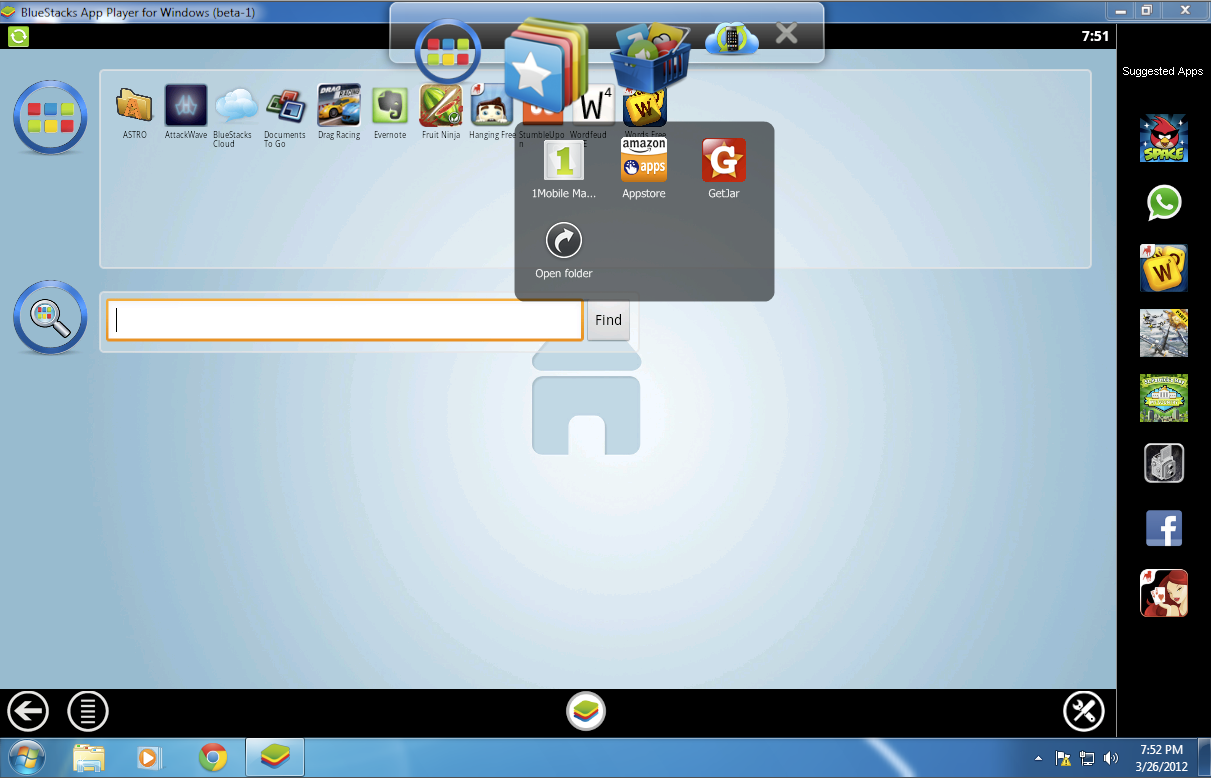The image size is (1211, 778).
Task: Open the ASTRO file manager
Action: pyautogui.click(x=134, y=105)
